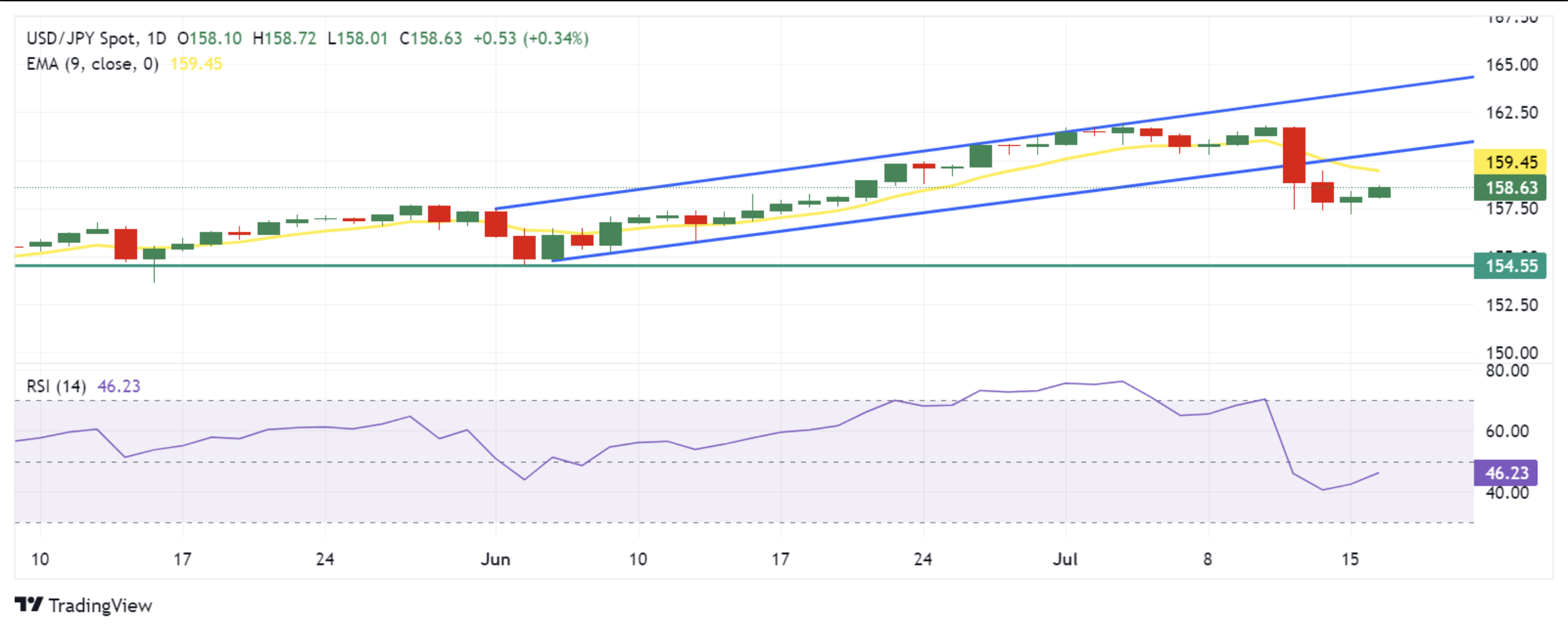This screenshot has height=628, width=1568.
Task: Open the RSI (14) indicator legend
Action: 56,386
